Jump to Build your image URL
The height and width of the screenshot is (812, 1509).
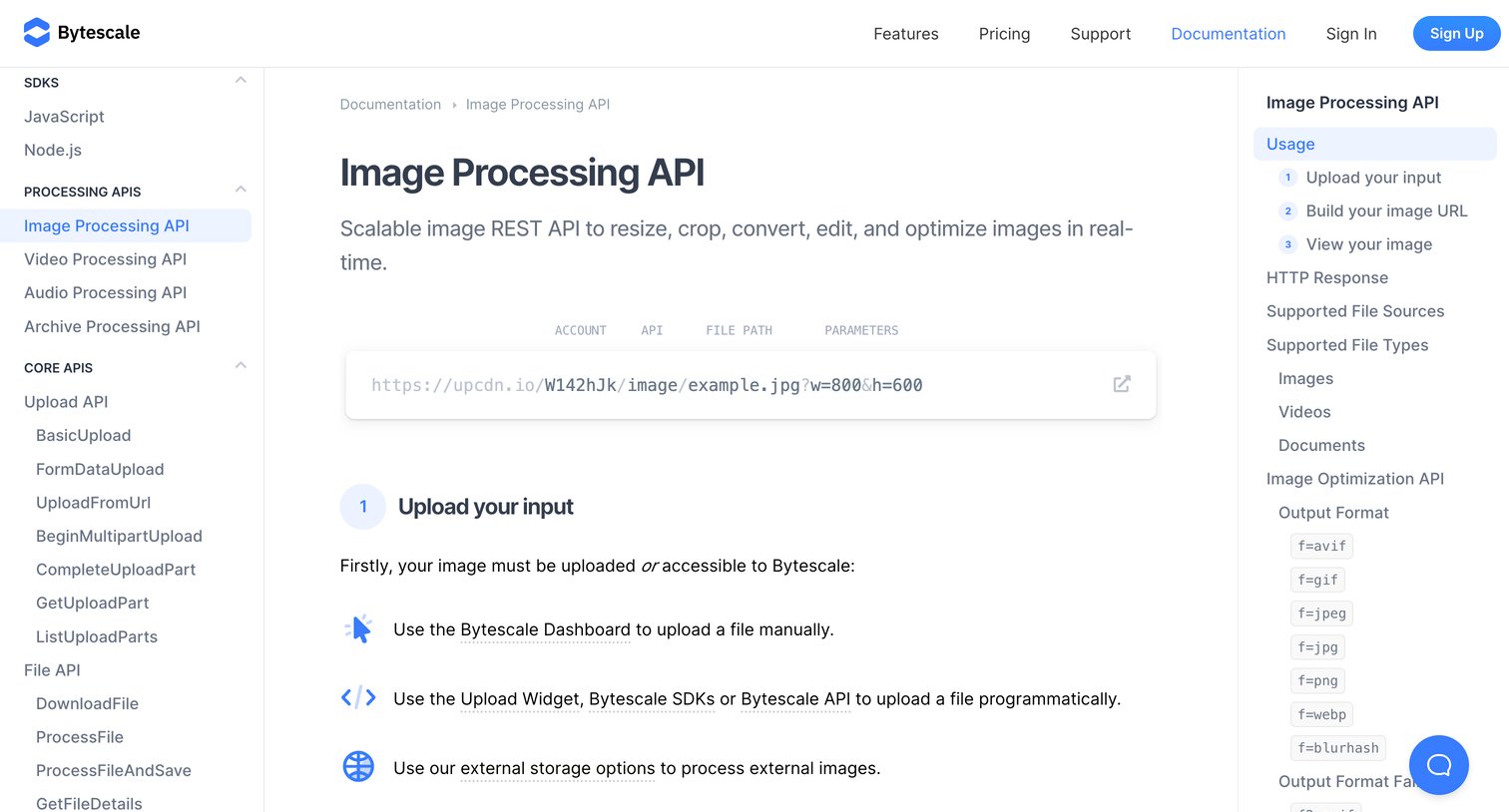1386,210
